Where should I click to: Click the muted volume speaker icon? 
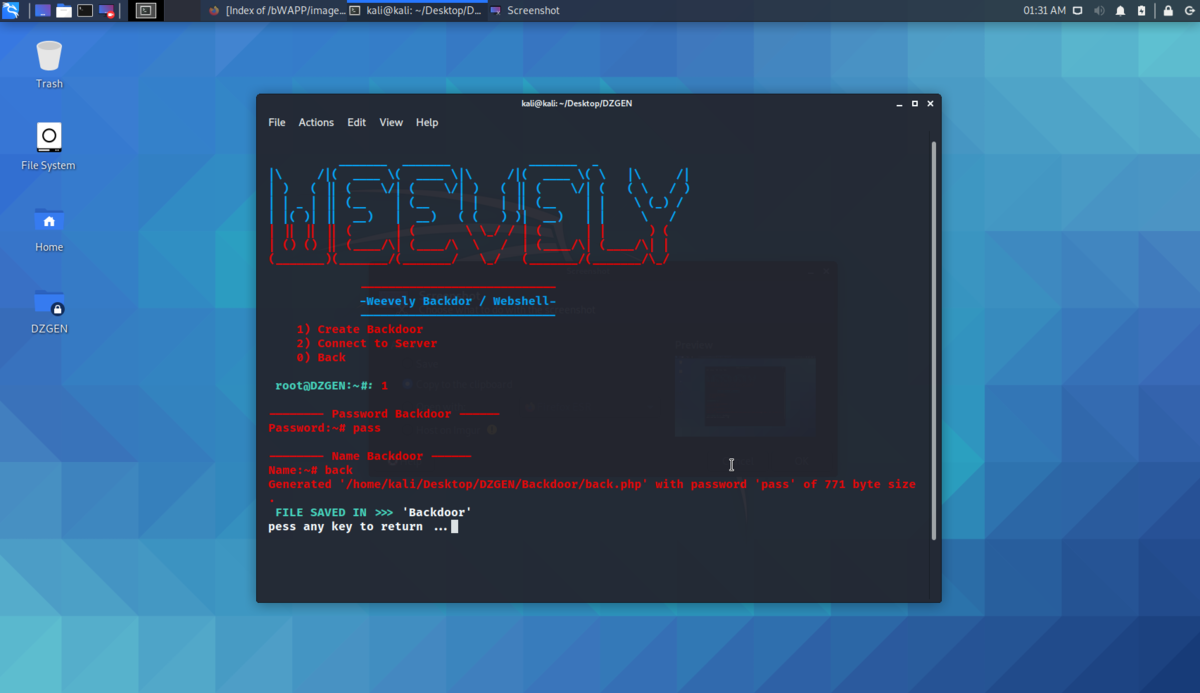[x=1099, y=10]
